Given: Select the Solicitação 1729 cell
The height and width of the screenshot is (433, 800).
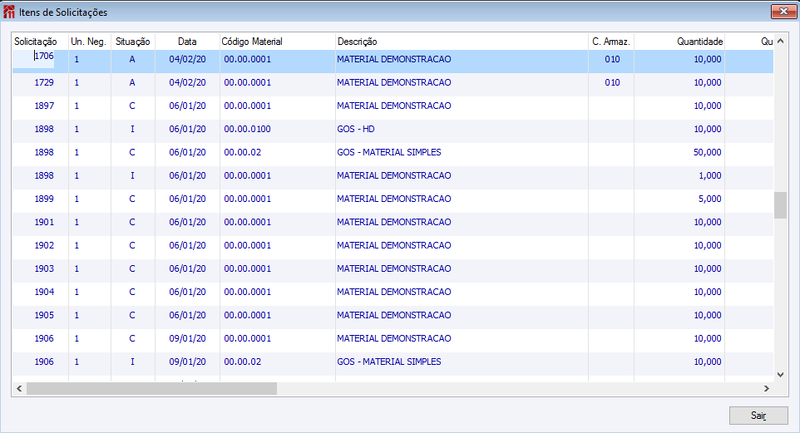Looking at the screenshot, I should (40, 83).
